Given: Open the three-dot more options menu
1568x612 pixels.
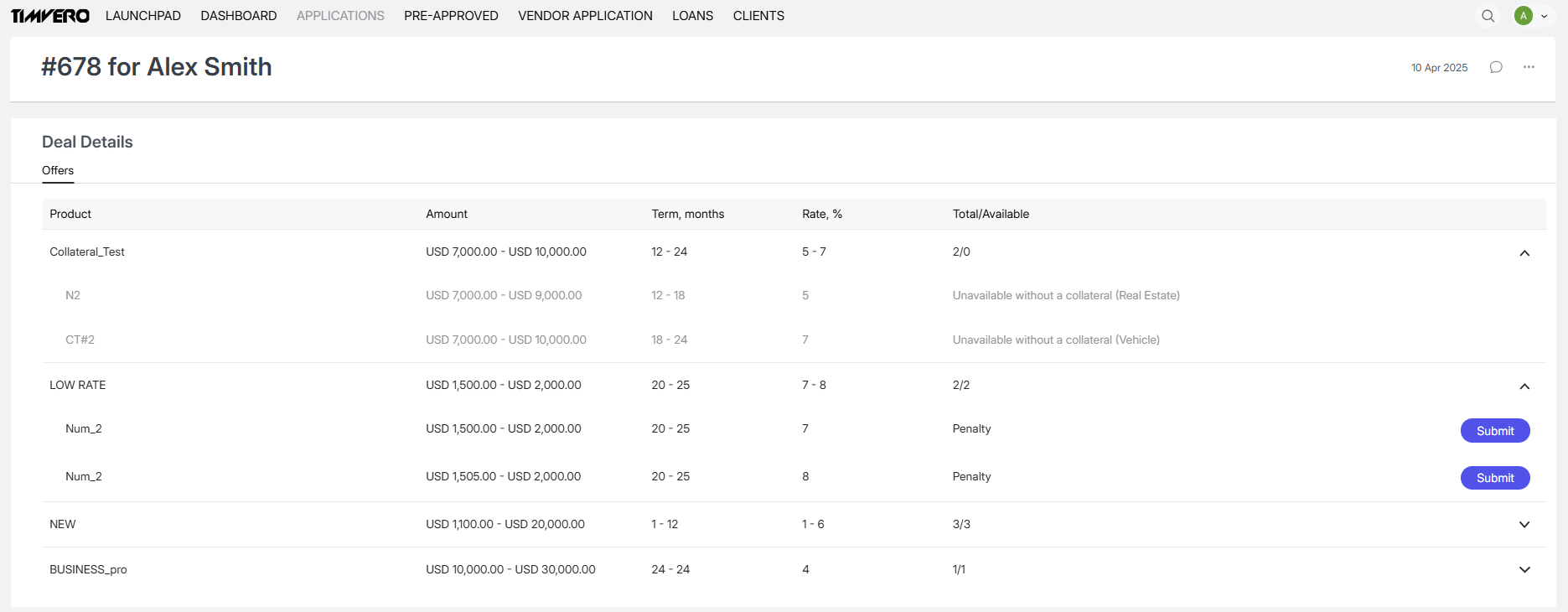Looking at the screenshot, I should click(1529, 67).
